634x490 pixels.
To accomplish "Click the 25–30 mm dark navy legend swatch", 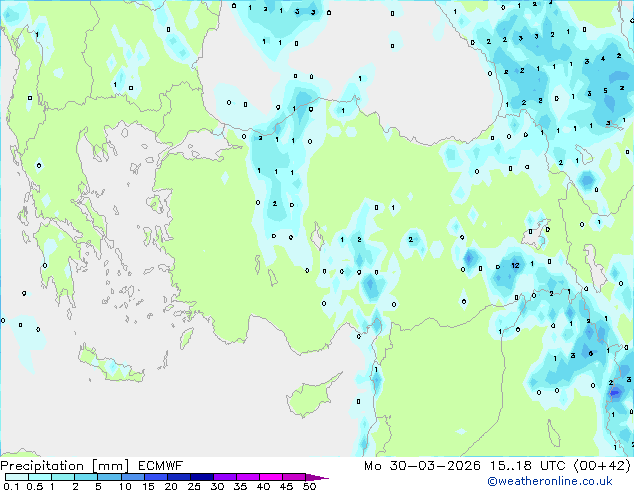I will (x=202, y=477).
